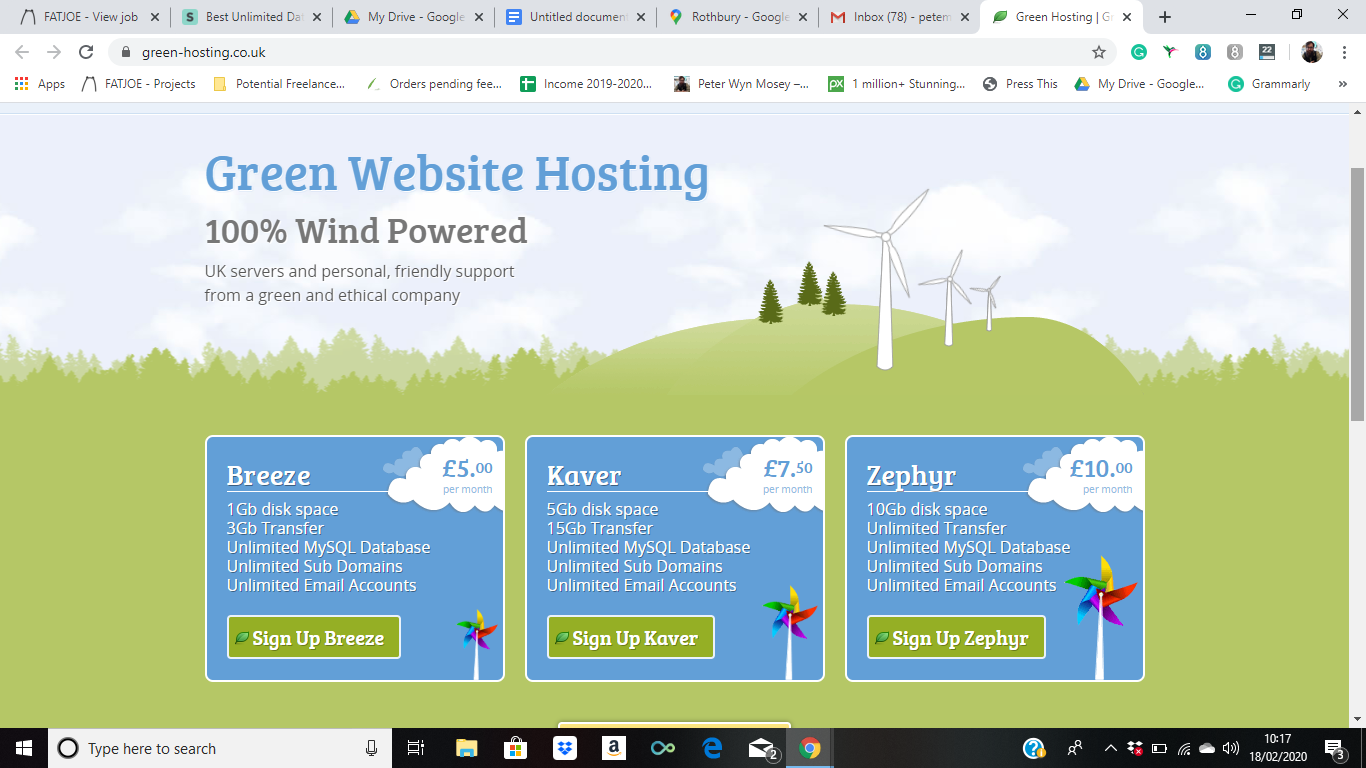Expand the hidden bookmarks overflow chevron
The image size is (1366, 768).
click(1342, 84)
